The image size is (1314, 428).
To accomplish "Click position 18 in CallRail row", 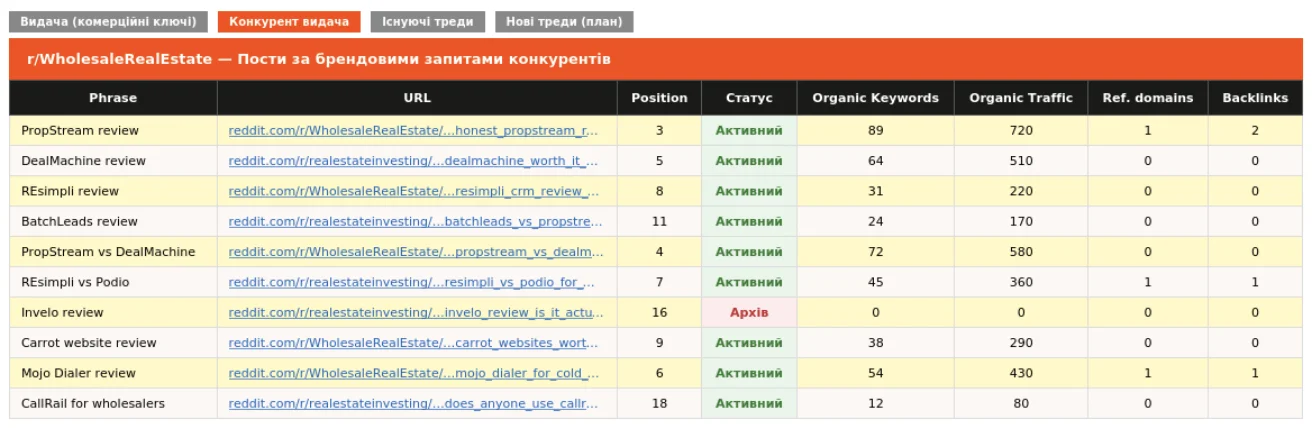I will point(659,403).
